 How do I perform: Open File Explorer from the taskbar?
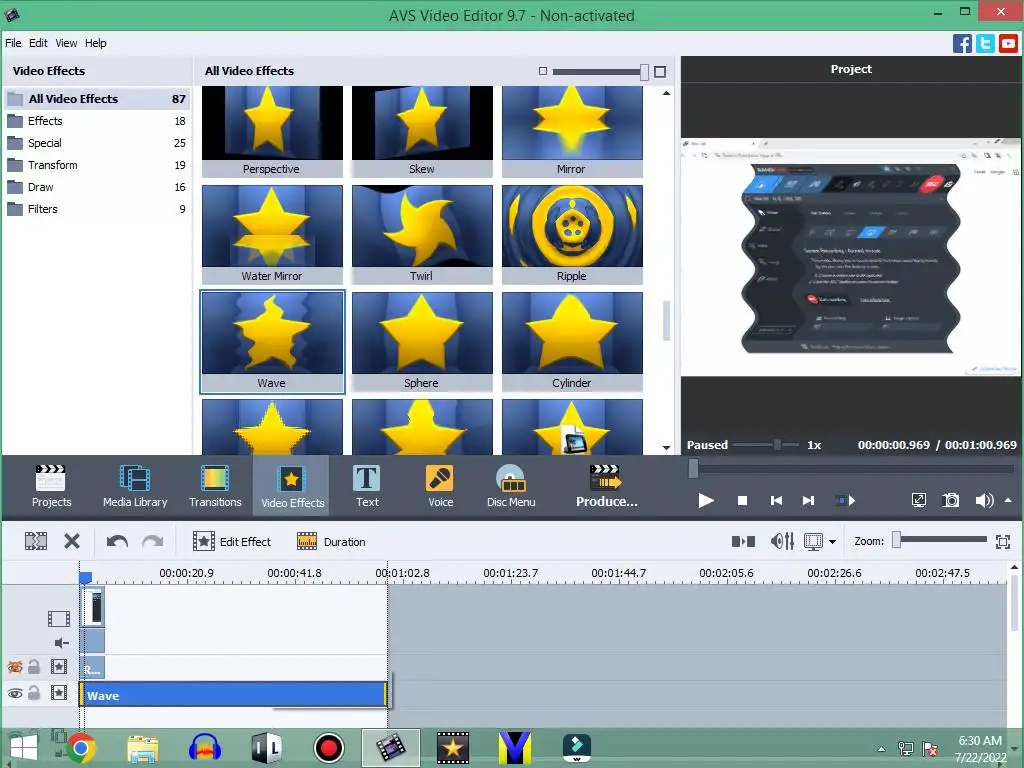coord(142,748)
